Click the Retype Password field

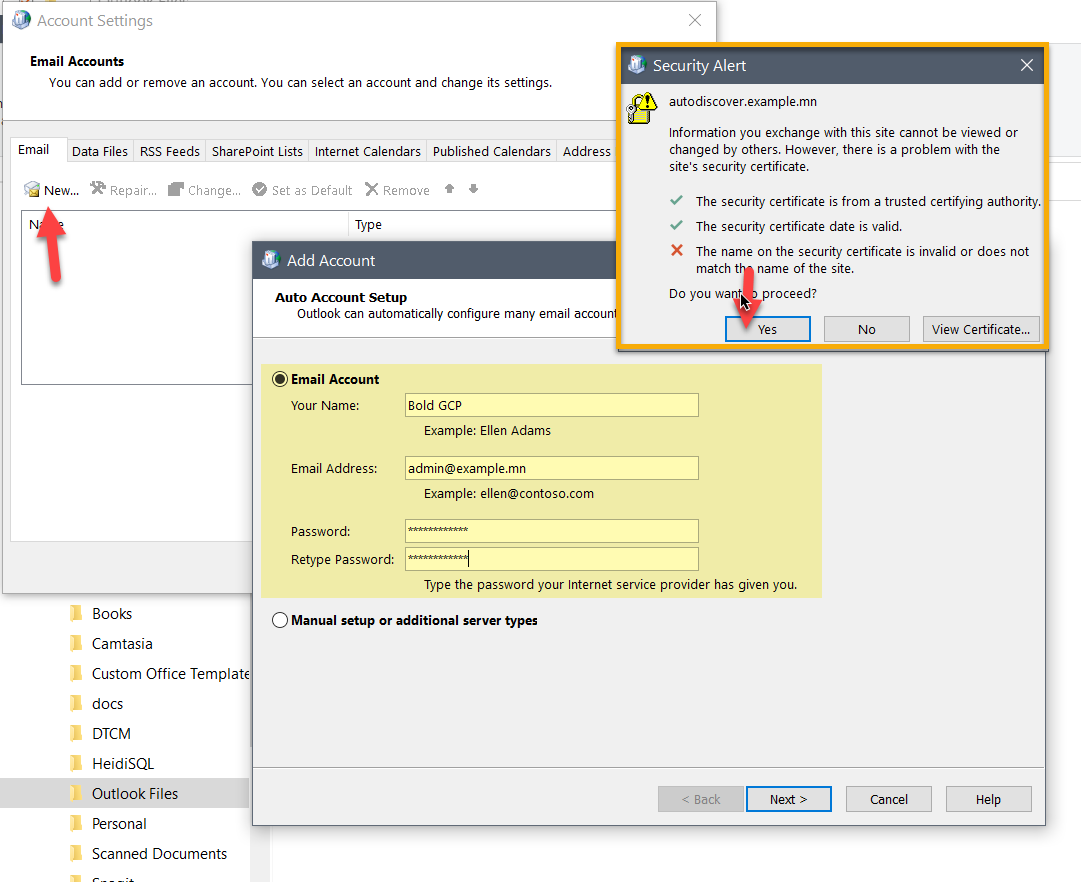[552, 559]
